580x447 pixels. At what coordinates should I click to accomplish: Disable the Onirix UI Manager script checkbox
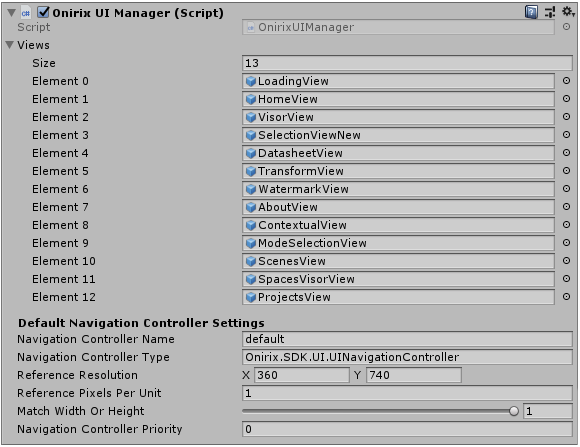(43, 12)
